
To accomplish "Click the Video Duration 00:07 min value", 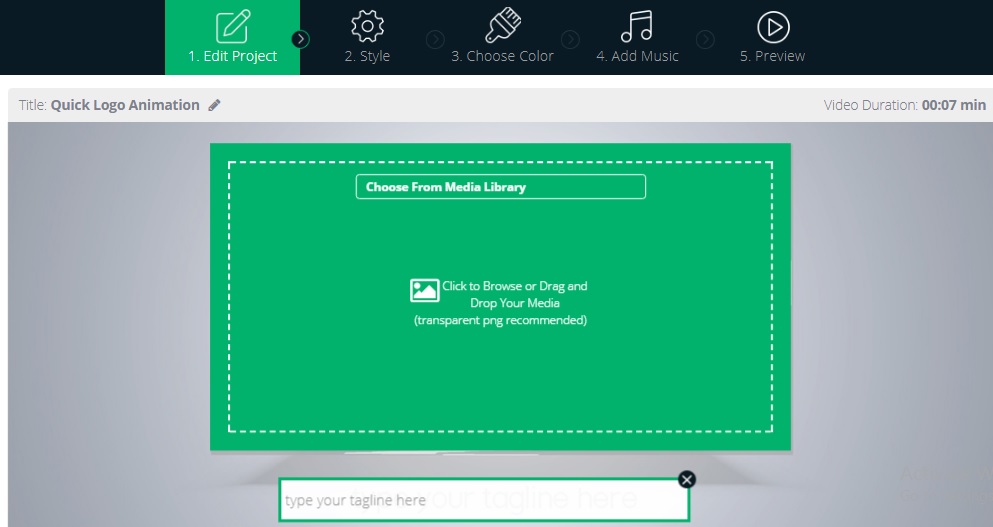I will [x=954, y=105].
